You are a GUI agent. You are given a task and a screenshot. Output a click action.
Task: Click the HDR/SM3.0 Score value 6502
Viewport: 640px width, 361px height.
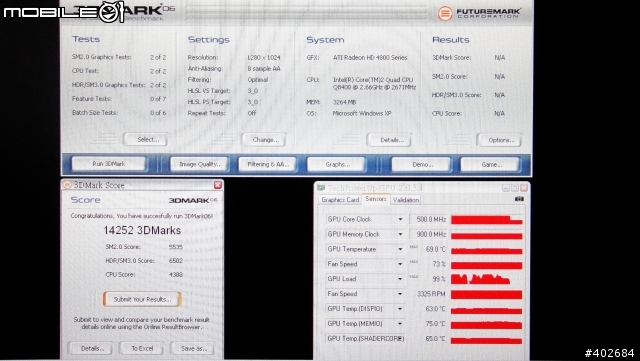176,261
